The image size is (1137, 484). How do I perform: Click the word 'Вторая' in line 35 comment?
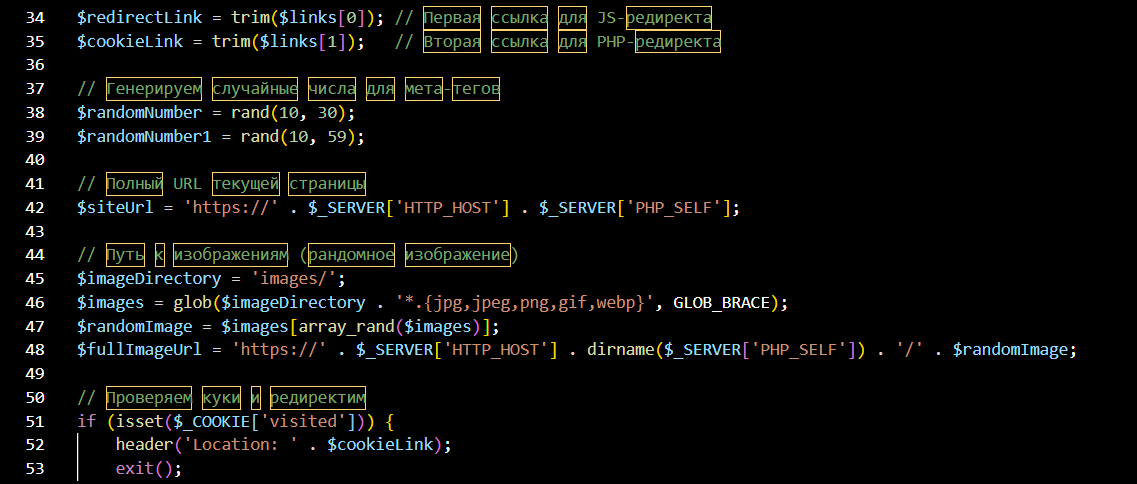pos(452,41)
